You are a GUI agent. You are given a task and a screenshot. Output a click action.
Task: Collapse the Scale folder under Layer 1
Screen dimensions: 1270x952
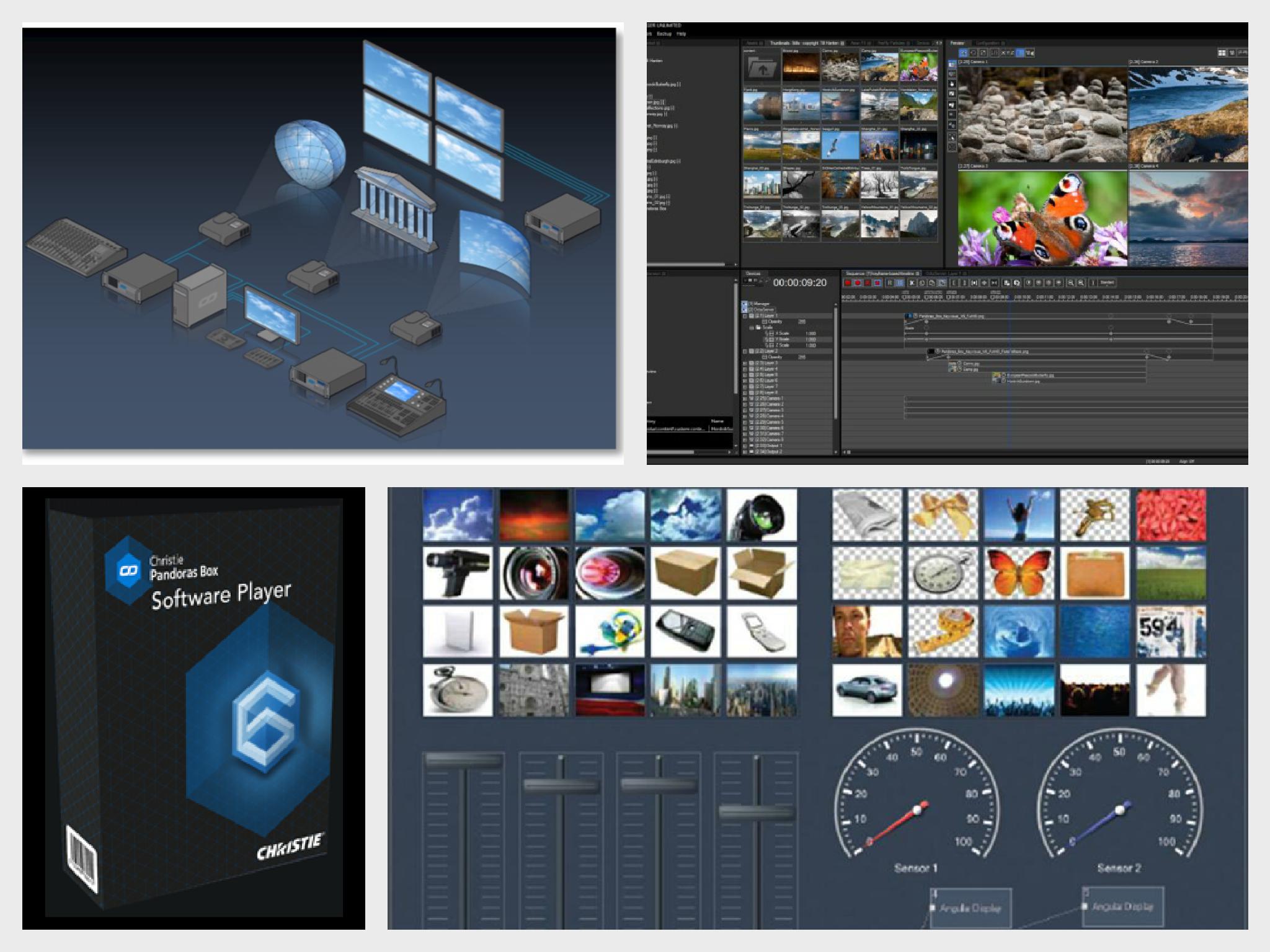[752, 327]
